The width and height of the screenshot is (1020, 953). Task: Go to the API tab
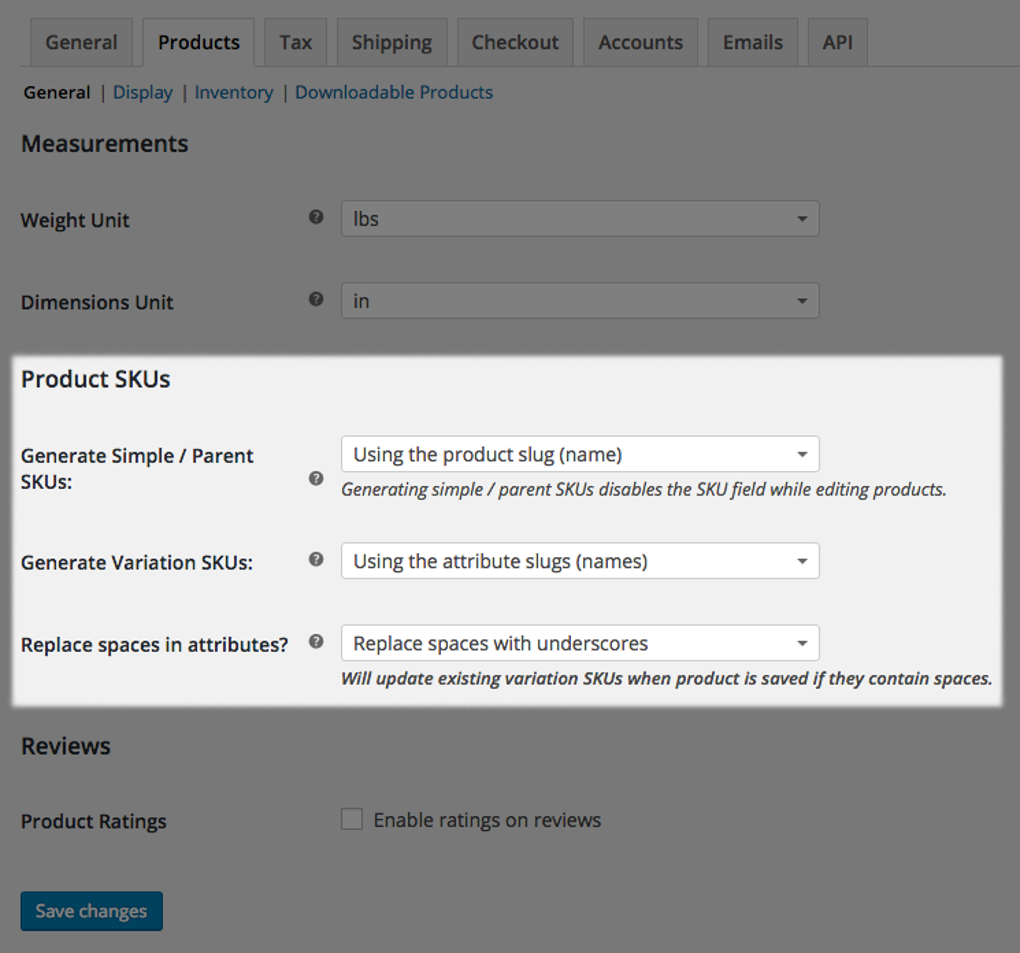837,42
